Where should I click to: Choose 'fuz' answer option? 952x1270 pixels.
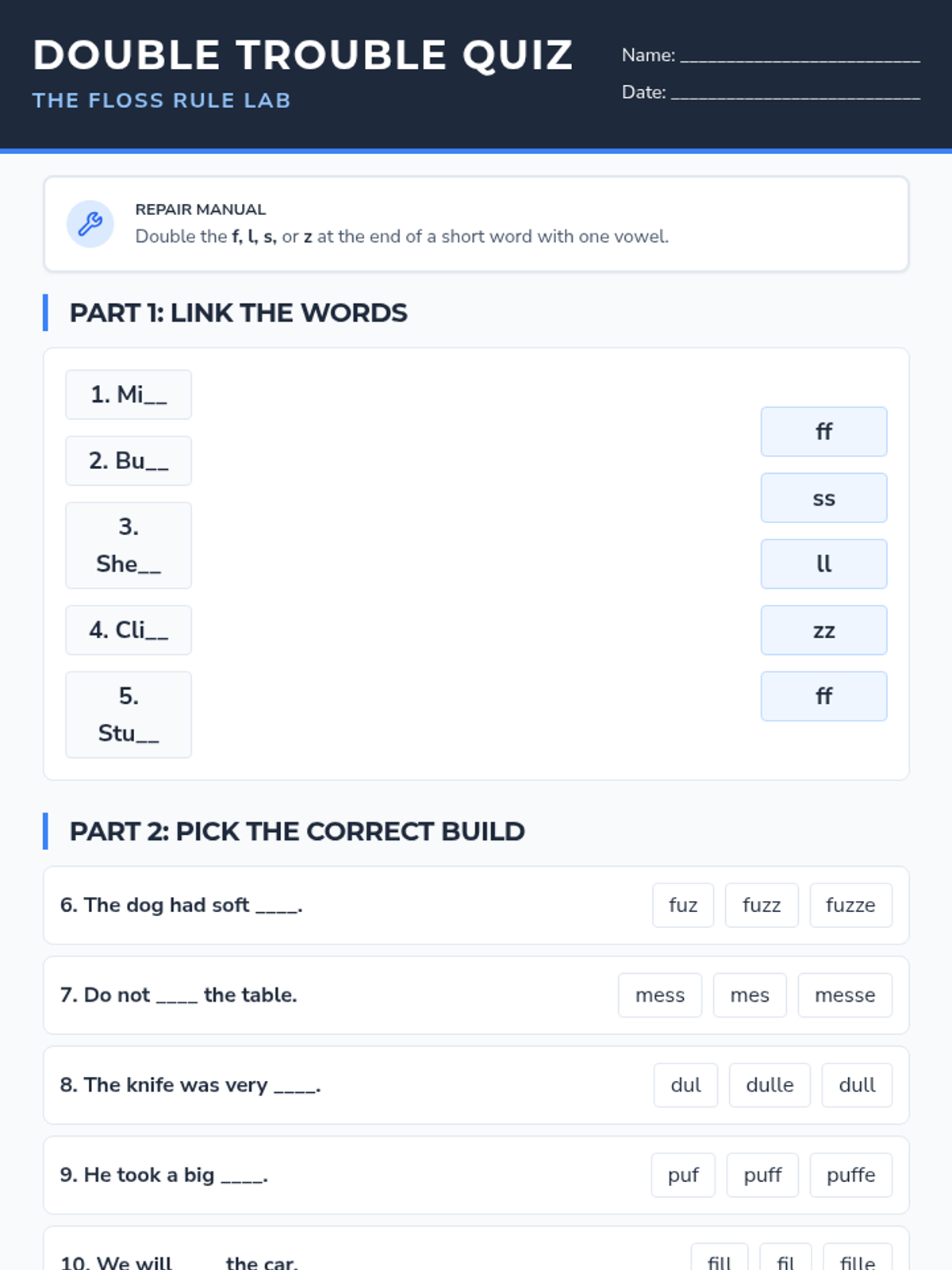[x=682, y=905]
